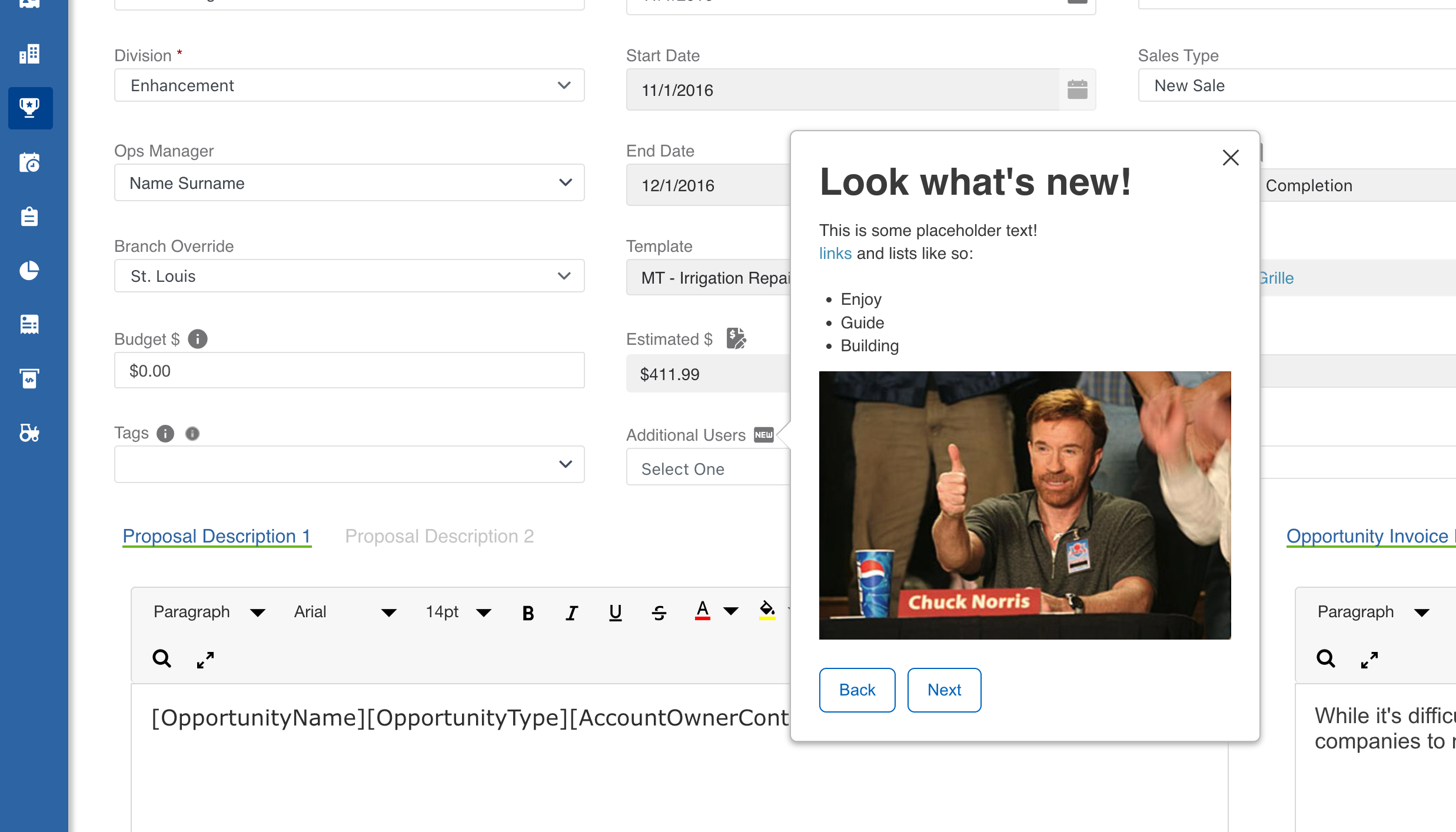Click the Estimated $ edit document icon
Screen dimensions: 1456x832
736,338
